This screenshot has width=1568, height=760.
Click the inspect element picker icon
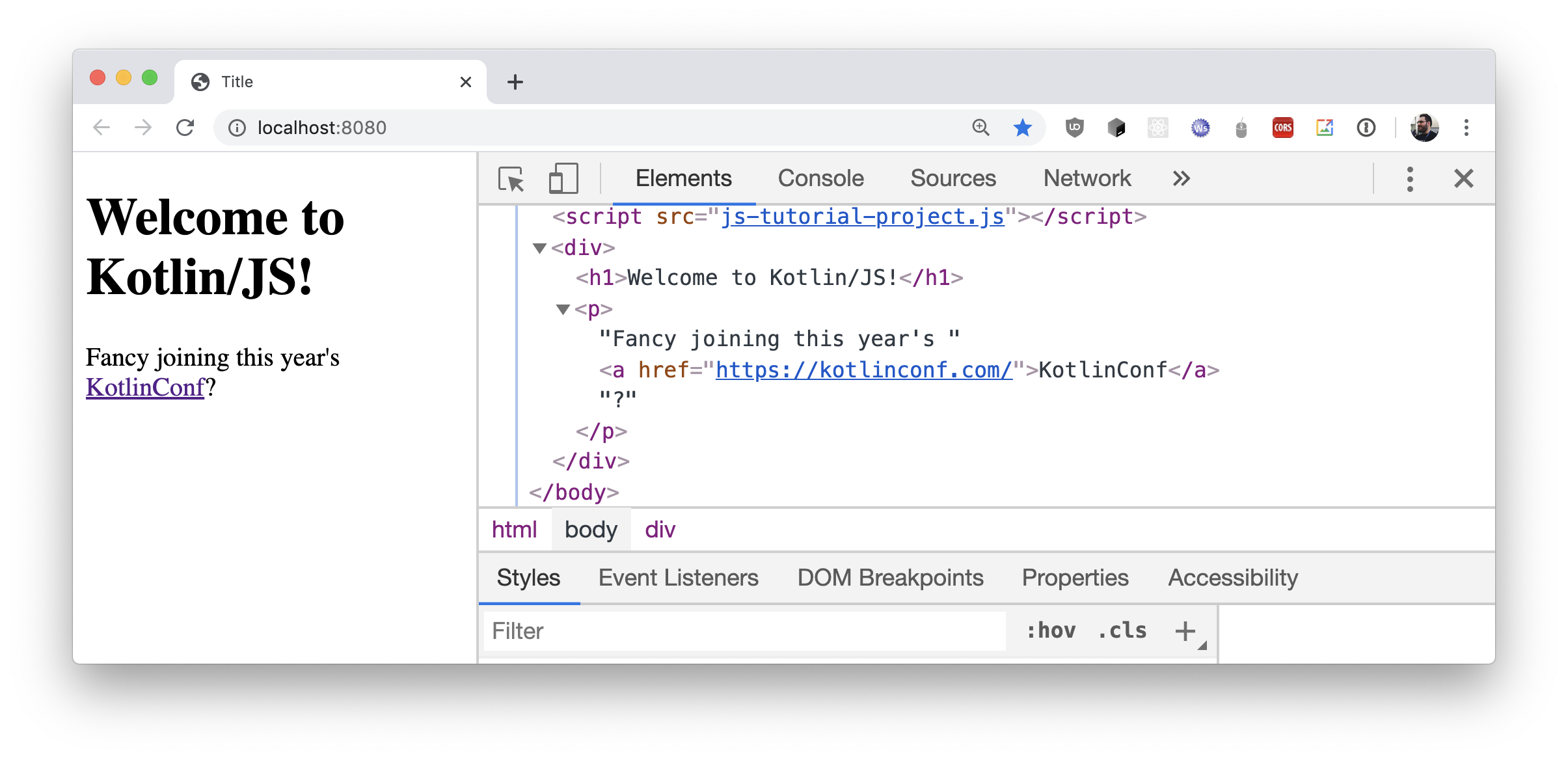pos(511,178)
